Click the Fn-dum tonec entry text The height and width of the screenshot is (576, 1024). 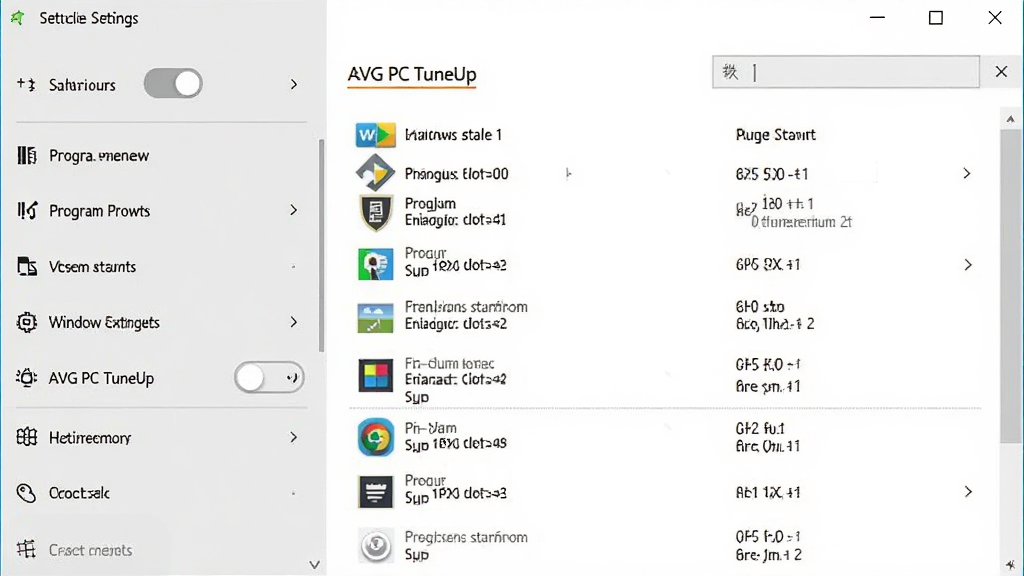449,364
